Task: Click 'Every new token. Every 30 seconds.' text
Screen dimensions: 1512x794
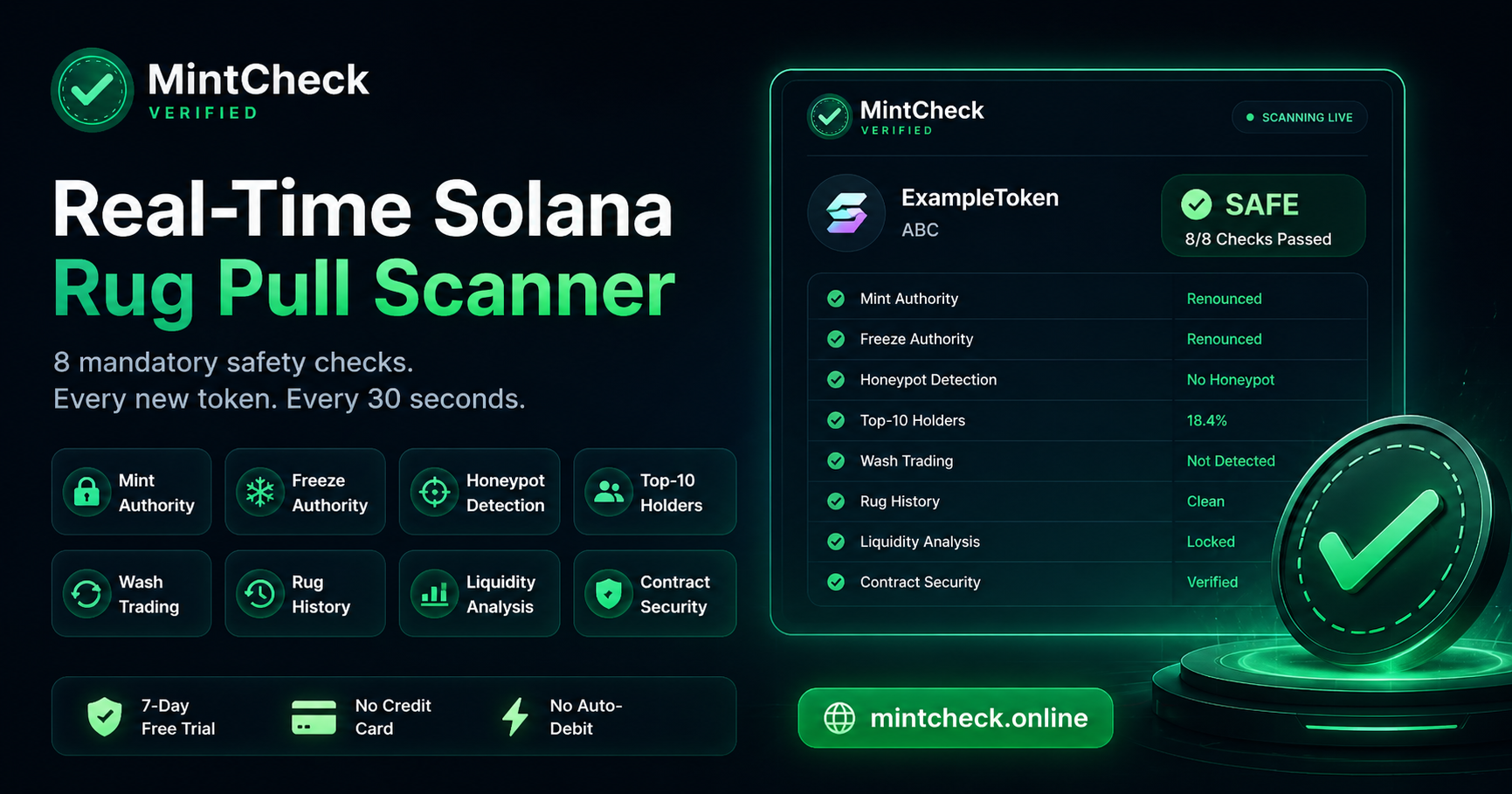Action: [x=289, y=399]
